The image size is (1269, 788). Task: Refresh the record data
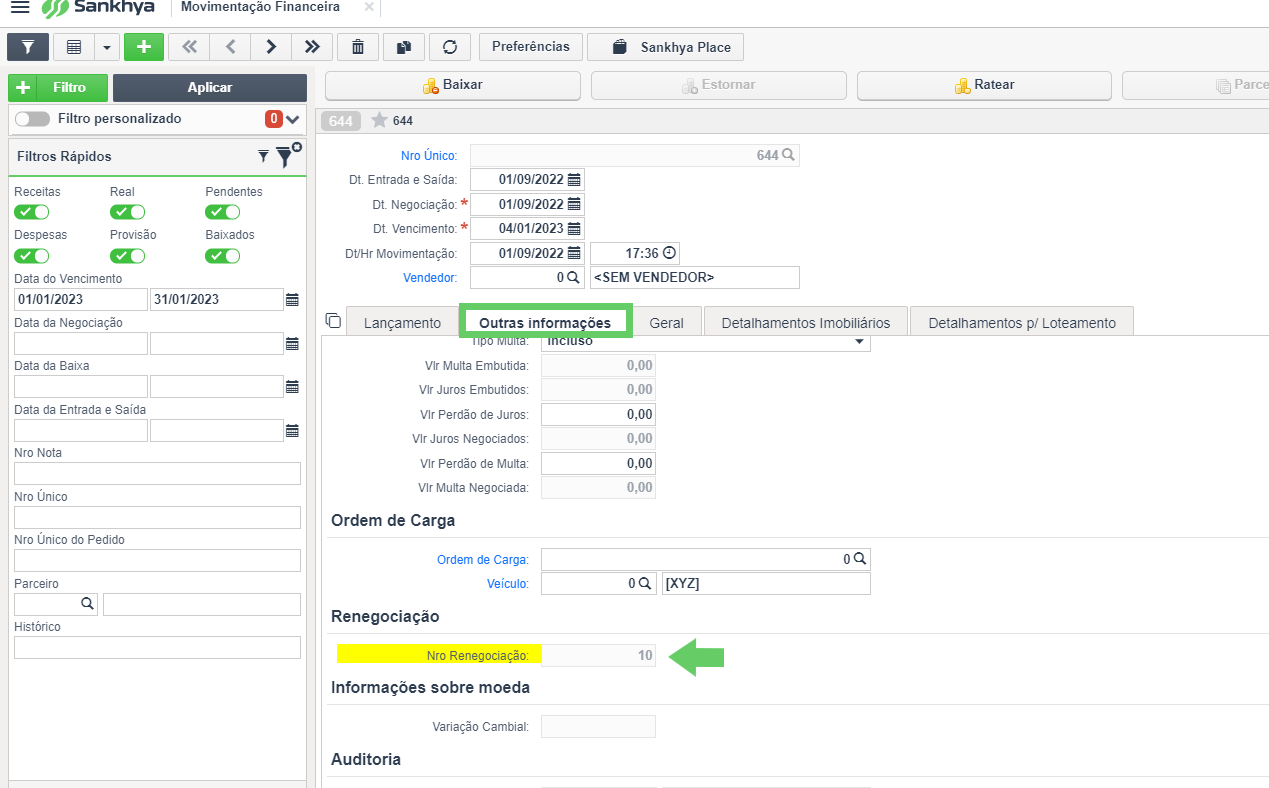pyautogui.click(x=450, y=47)
